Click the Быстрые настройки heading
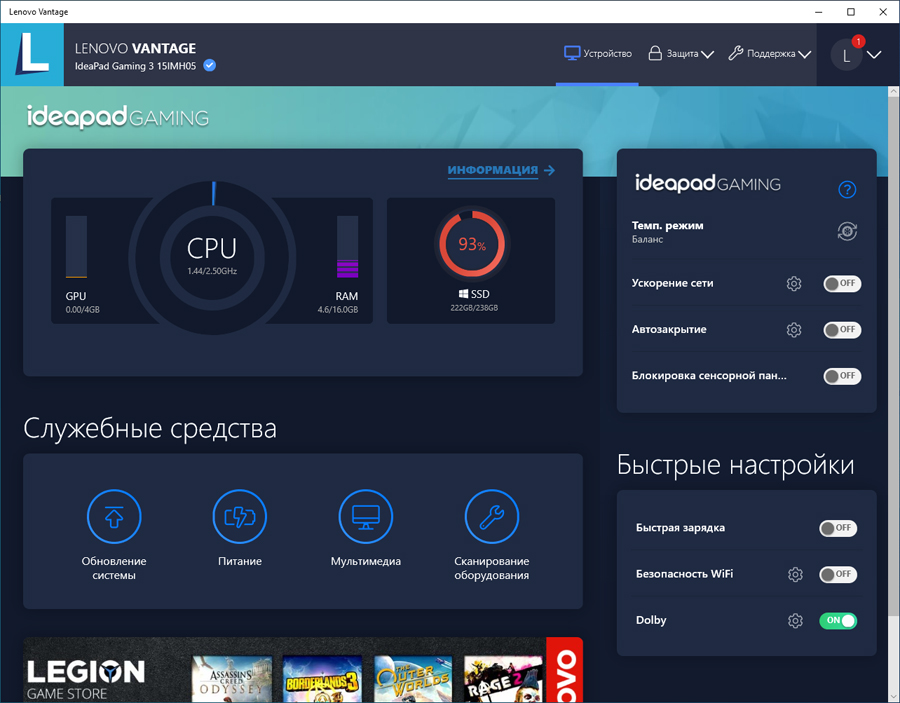 coord(735,465)
